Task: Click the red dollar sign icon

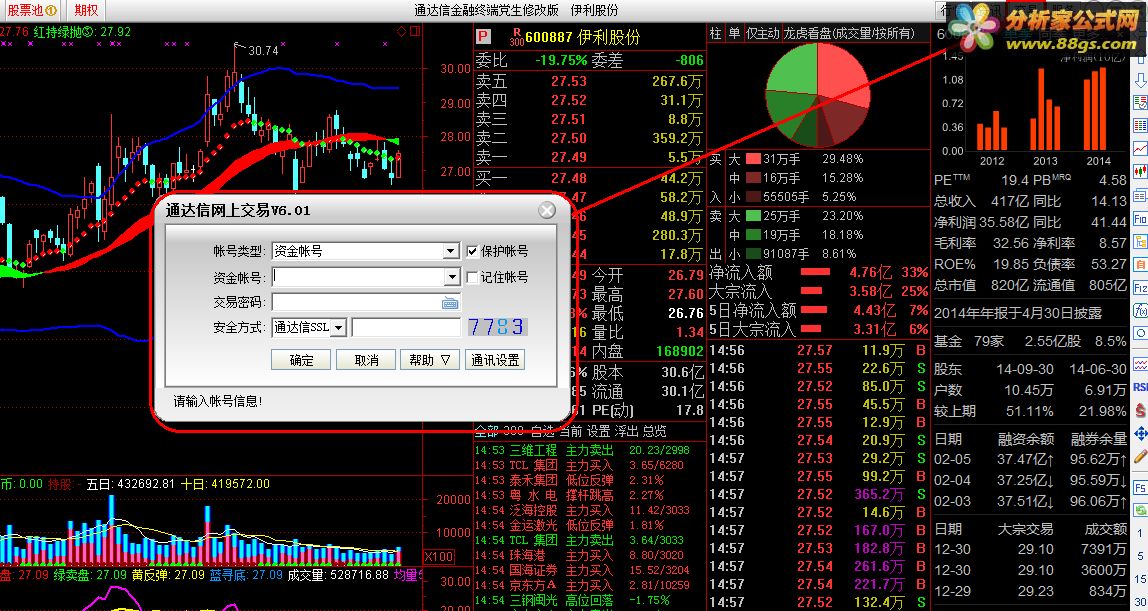Action: coord(1141,411)
